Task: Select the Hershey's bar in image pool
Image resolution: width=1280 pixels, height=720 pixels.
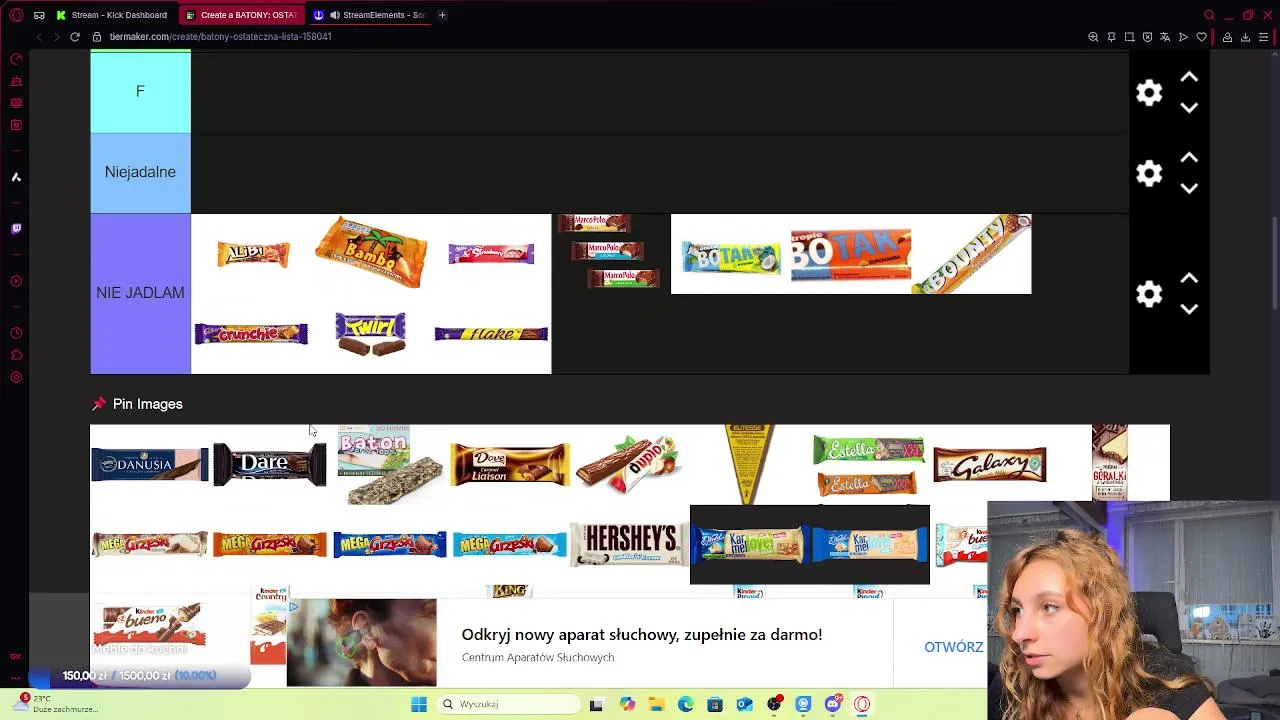Action: 629,544
